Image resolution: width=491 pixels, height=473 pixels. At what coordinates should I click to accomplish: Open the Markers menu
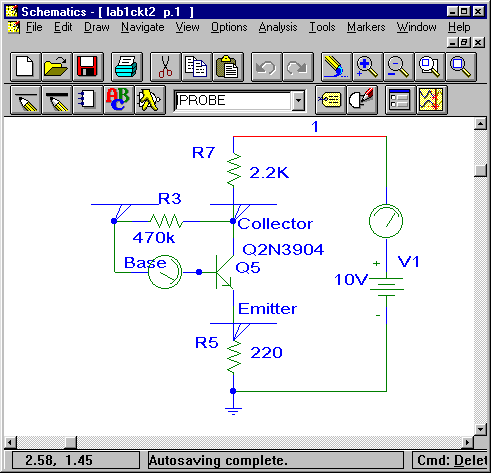coord(366,27)
